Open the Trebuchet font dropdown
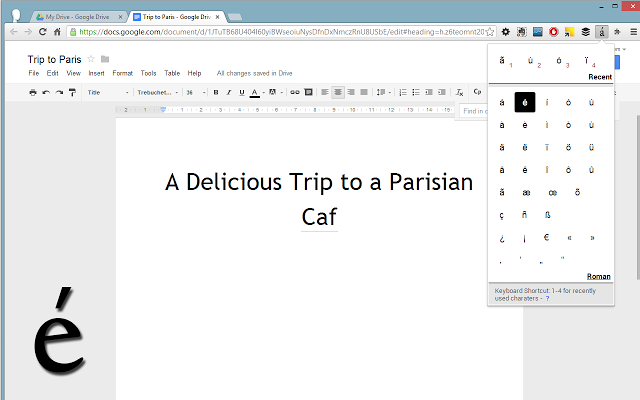 (158, 92)
